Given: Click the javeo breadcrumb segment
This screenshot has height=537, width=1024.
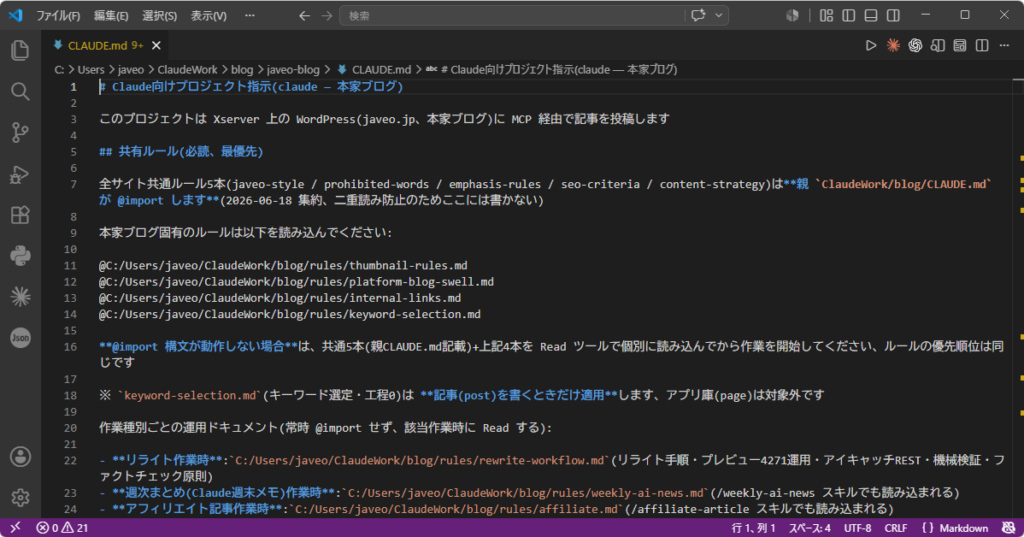Looking at the screenshot, I should 131,69.
